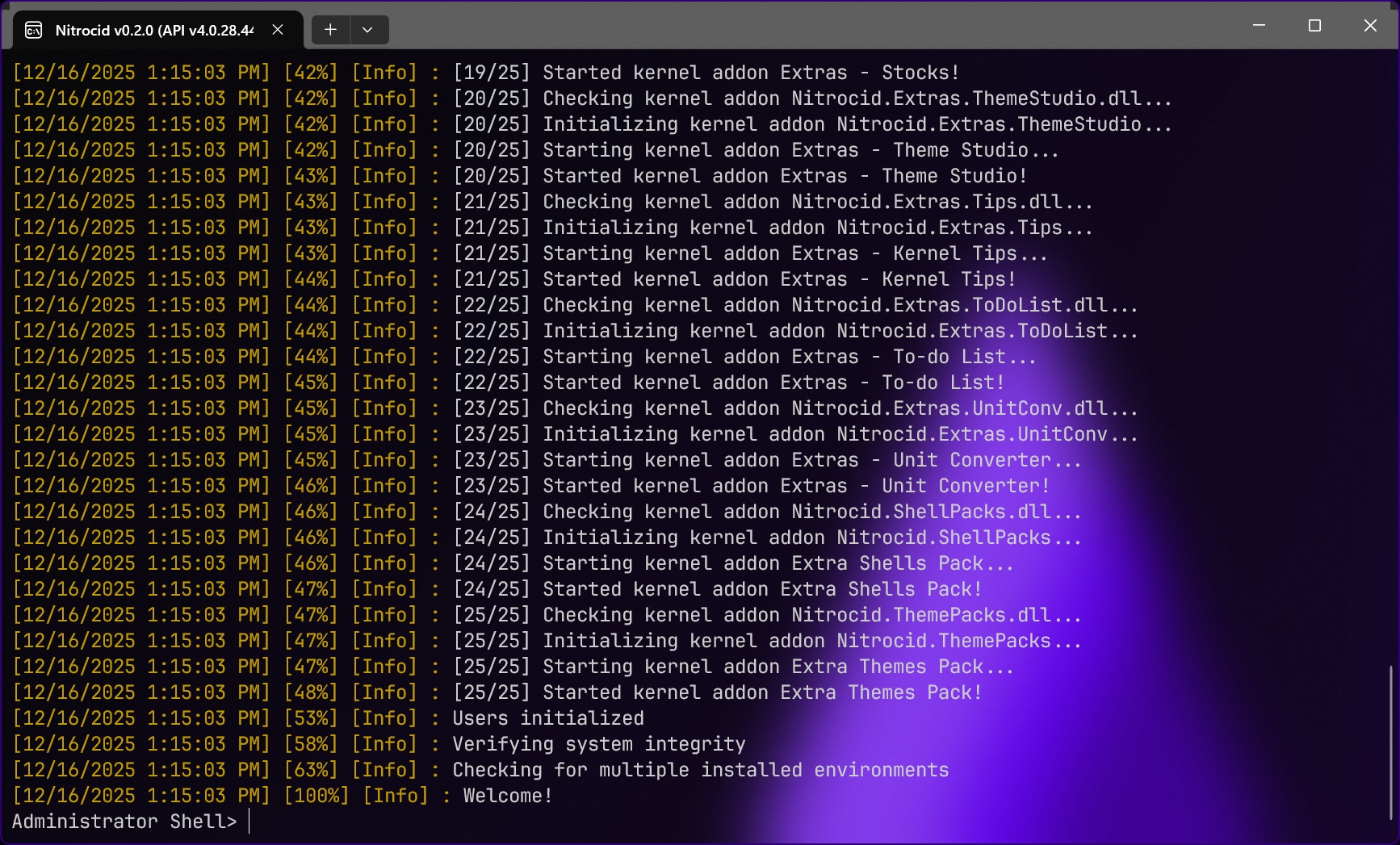
Task: Click the [100%] progress indicator
Action: pos(316,796)
